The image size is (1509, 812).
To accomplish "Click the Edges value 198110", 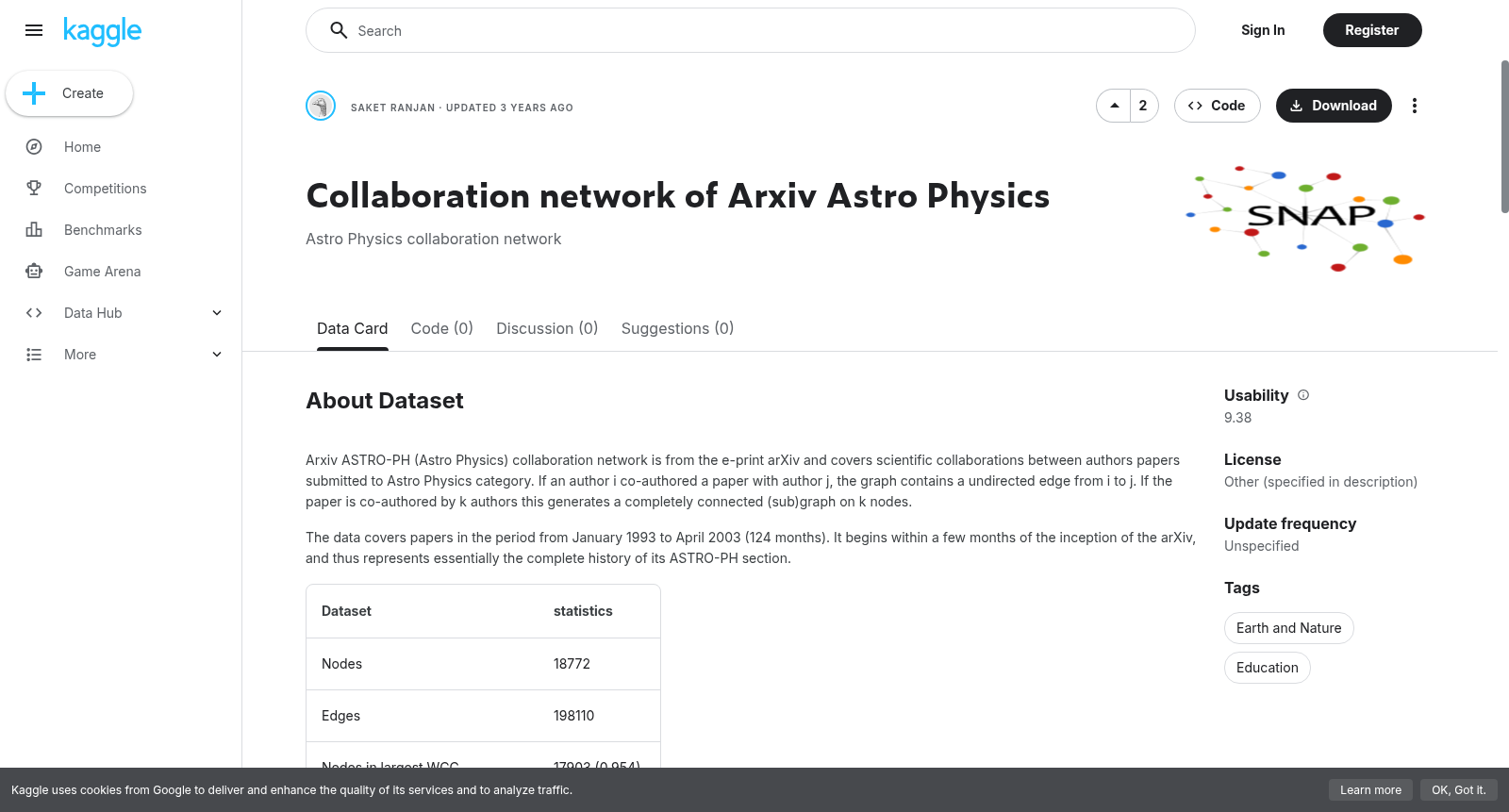I will click(x=573, y=716).
